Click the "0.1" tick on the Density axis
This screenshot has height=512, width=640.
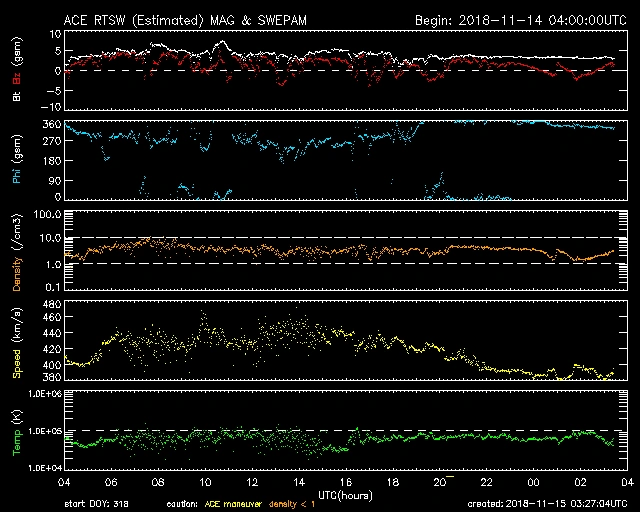(53, 287)
